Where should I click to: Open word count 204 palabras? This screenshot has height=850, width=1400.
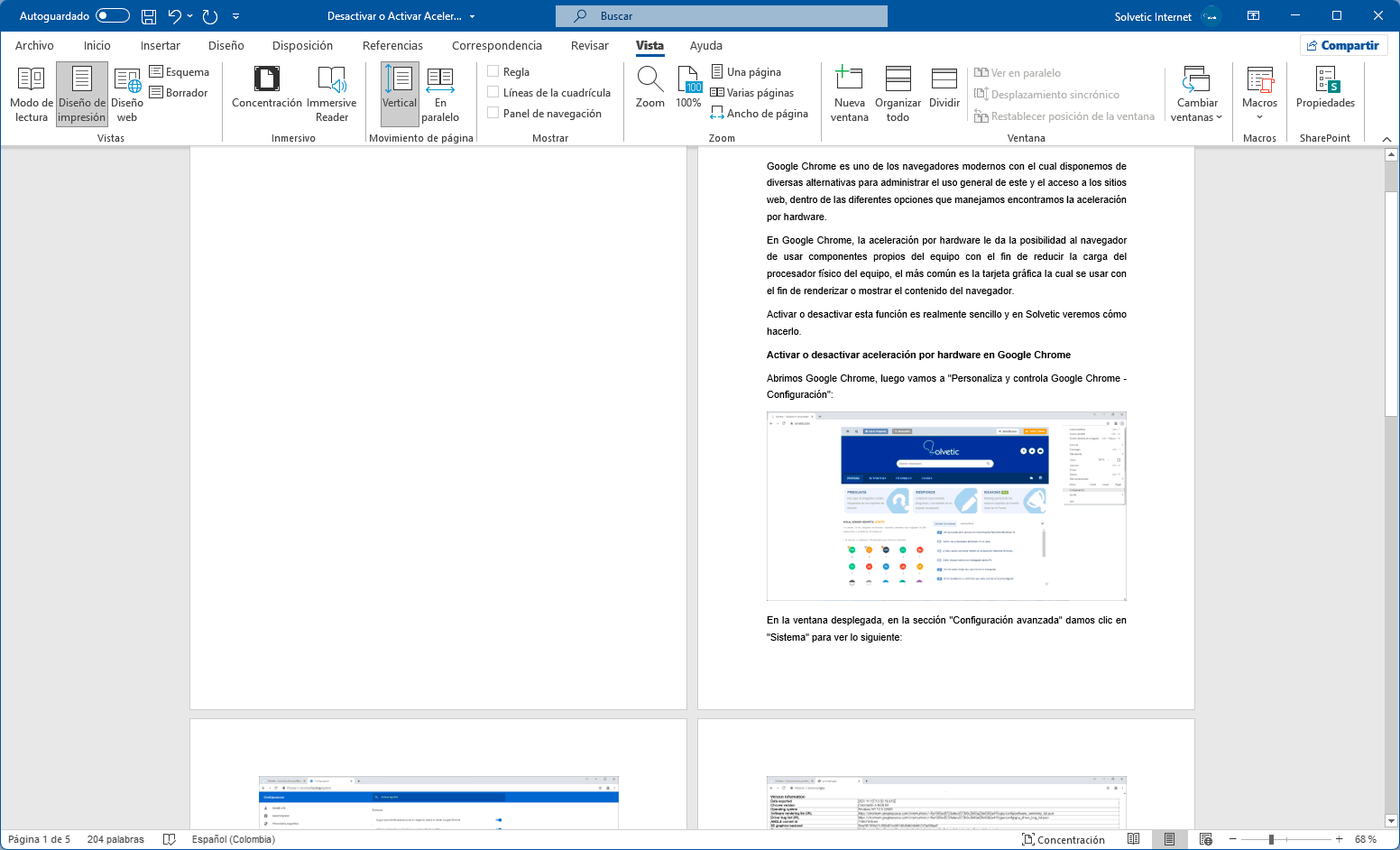tap(115, 839)
